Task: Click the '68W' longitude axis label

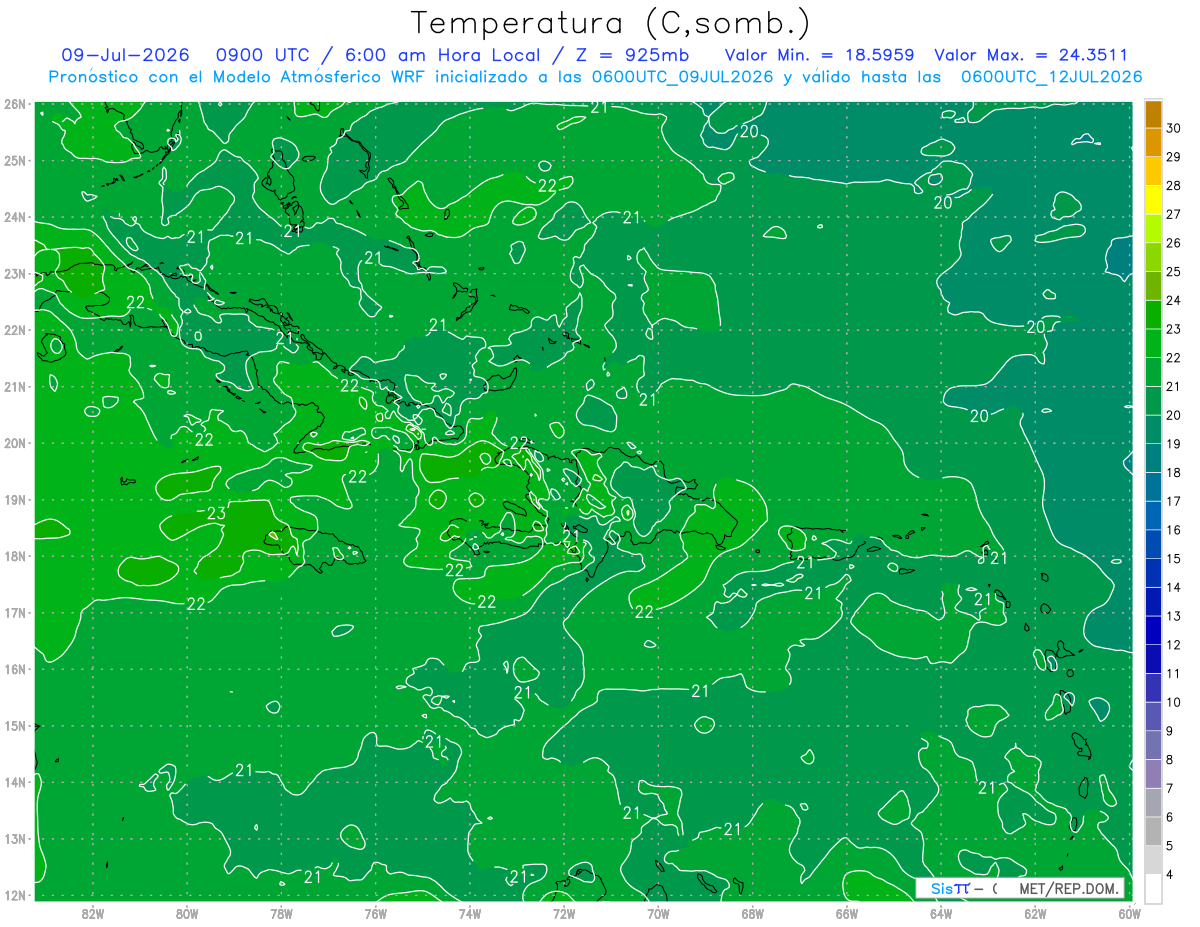Action: [753, 912]
